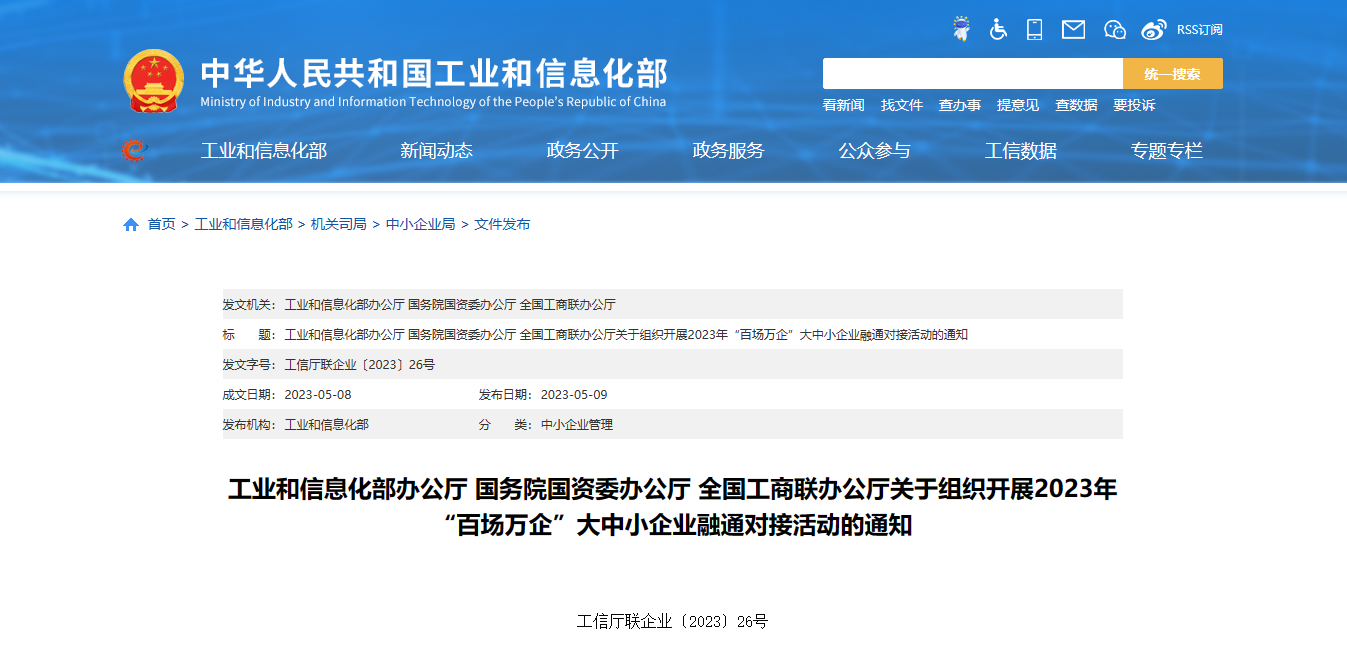Open the wheelchair accessibility mode icon

[998, 29]
